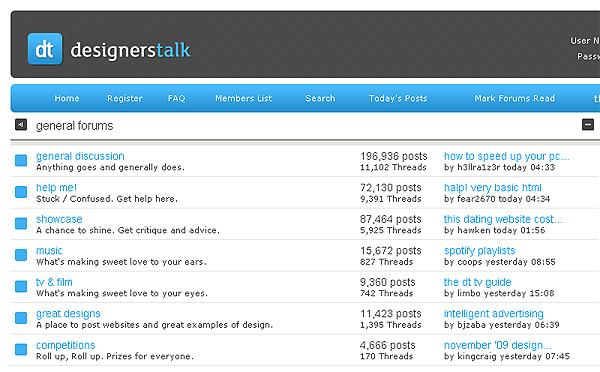Open Today's Posts in the navbar
Viewport: 600px width, 372px height.
pos(398,98)
